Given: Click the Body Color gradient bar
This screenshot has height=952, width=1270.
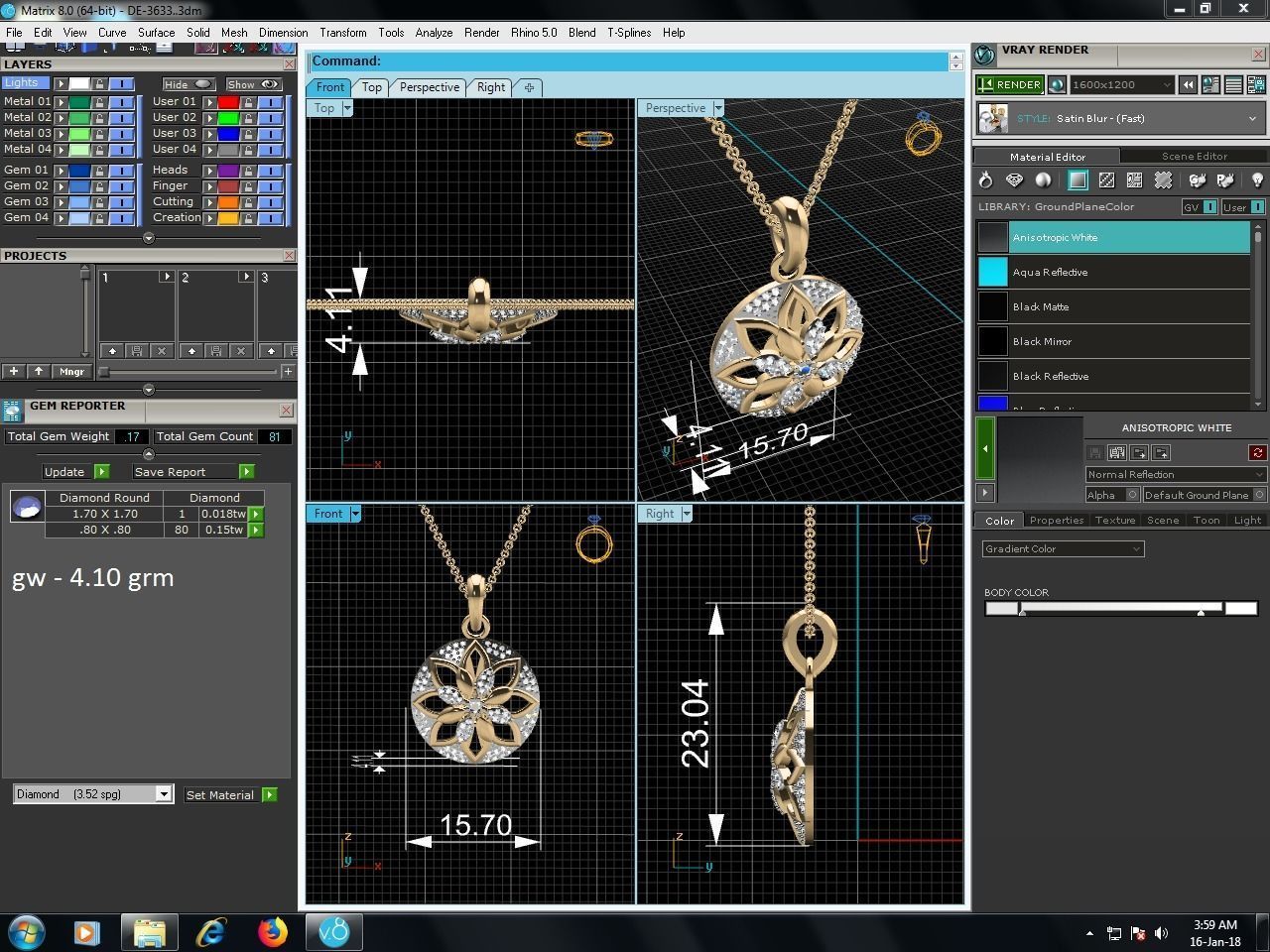Looking at the screenshot, I should point(1121,608).
